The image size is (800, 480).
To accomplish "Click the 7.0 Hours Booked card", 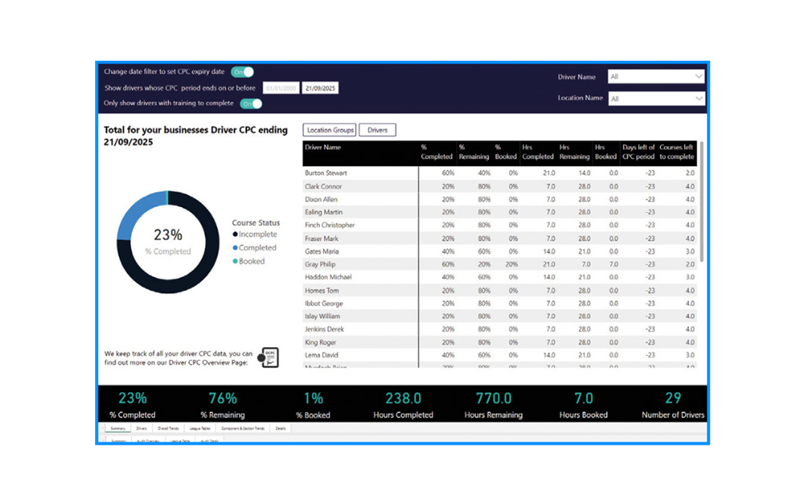I will pos(583,405).
